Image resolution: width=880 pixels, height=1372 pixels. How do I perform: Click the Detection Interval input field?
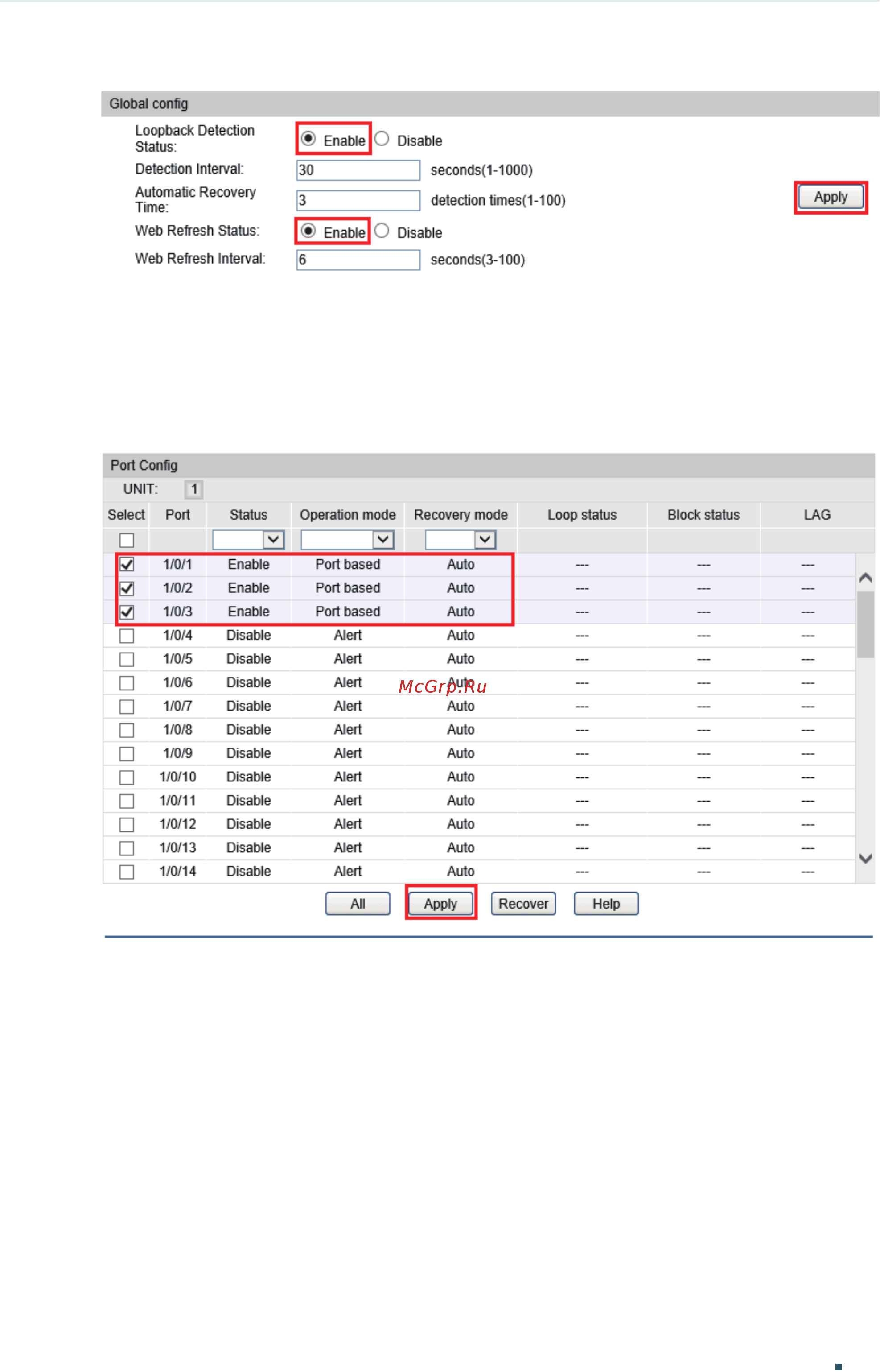pos(358,170)
